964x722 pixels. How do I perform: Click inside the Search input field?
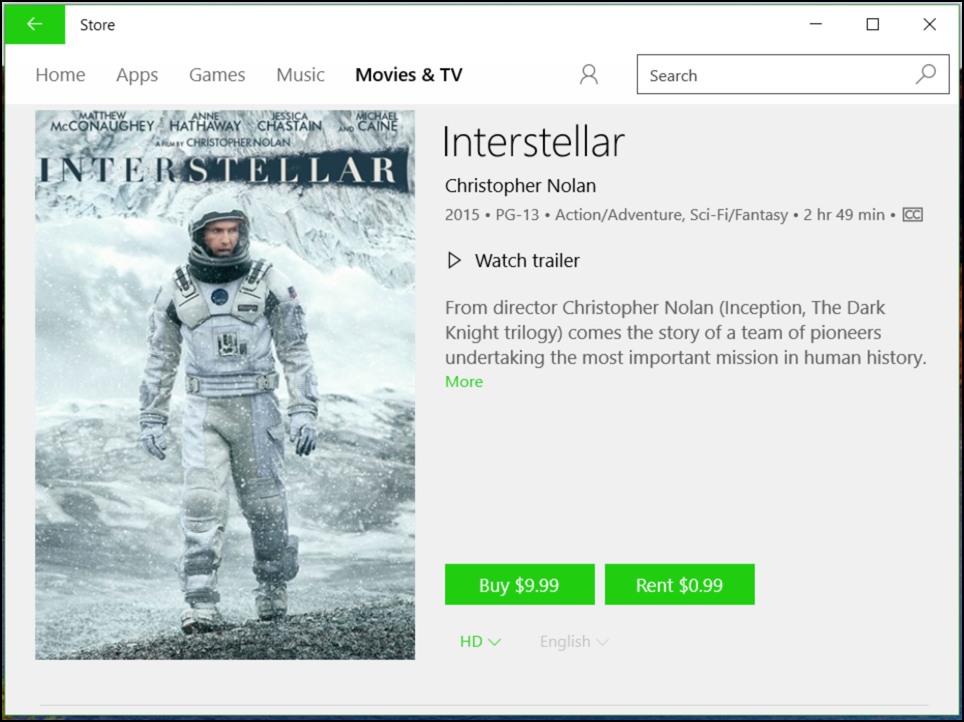pos(760,74)
